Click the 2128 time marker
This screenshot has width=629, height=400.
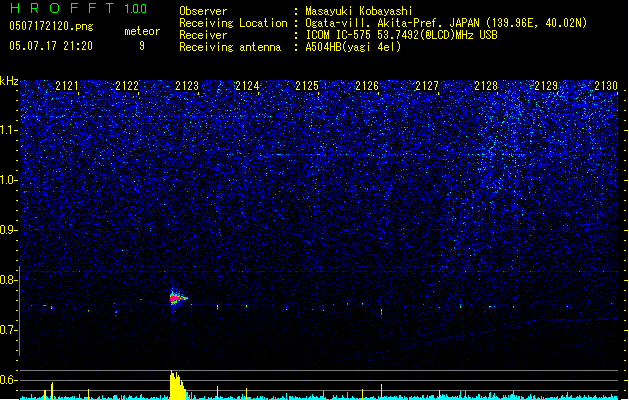[486, 86]
